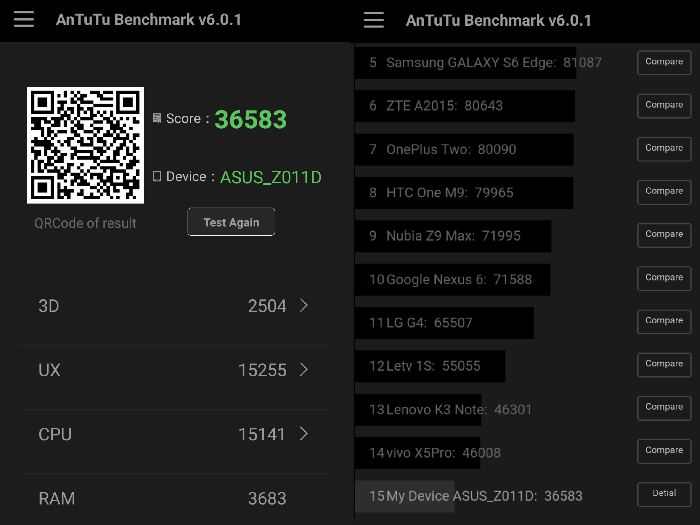Compare with Letv 1S
Viewport: 700px width, 525px height.
[x=664, y=364]
